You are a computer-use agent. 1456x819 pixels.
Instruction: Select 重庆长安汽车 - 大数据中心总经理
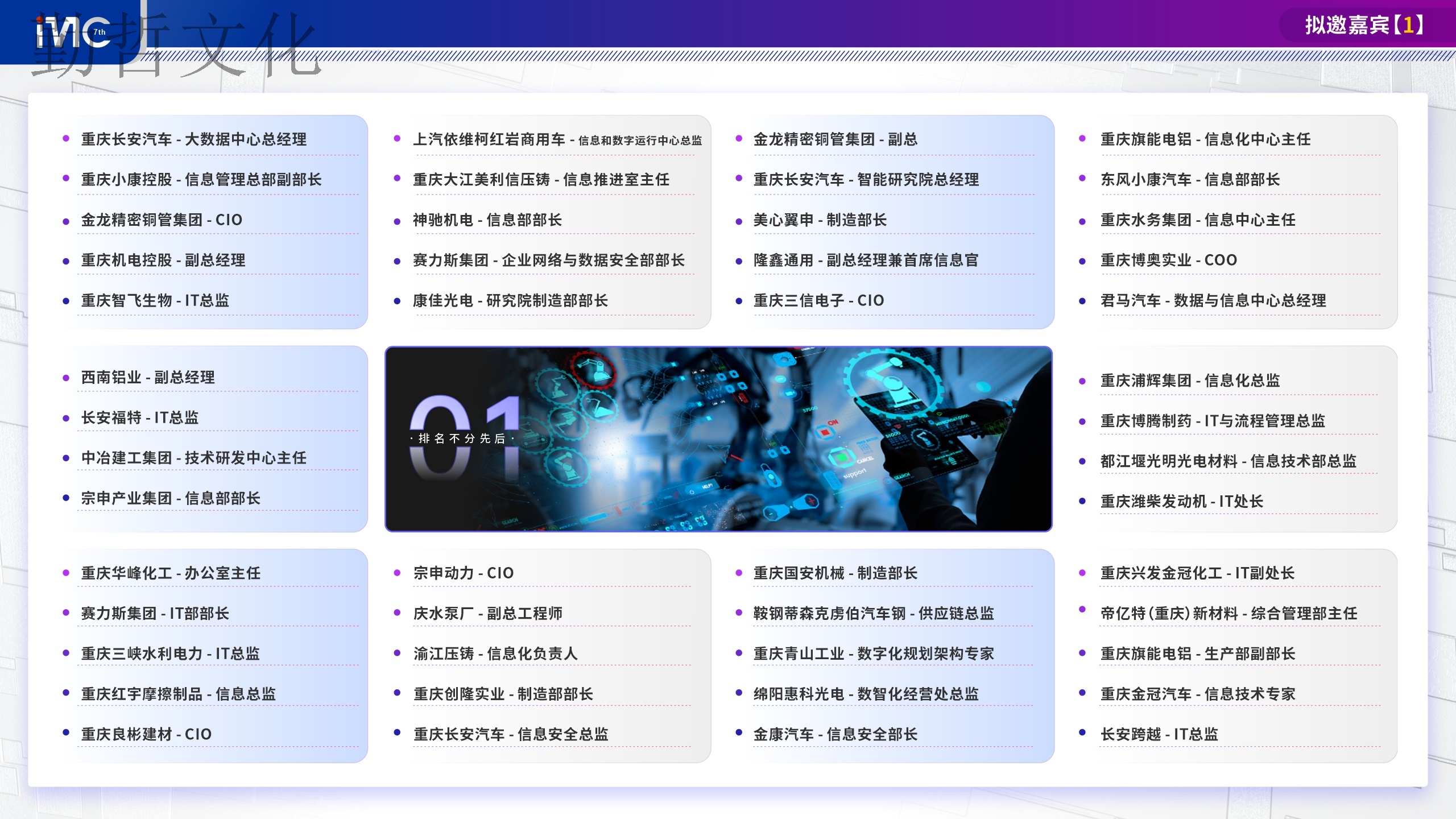tap(194, 139)
